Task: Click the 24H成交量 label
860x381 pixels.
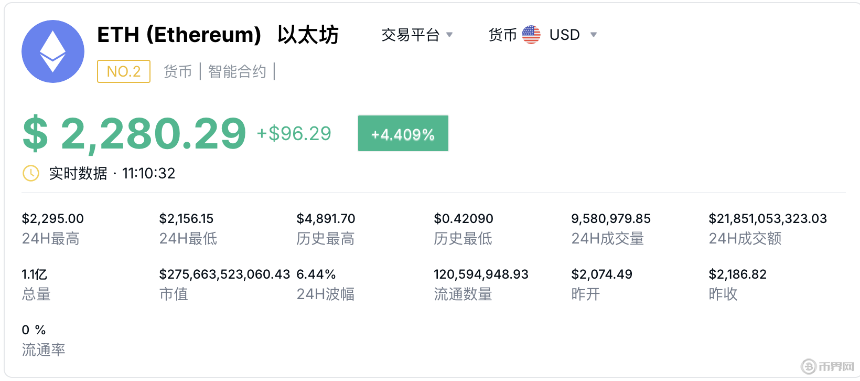Action: click(608, 238)
